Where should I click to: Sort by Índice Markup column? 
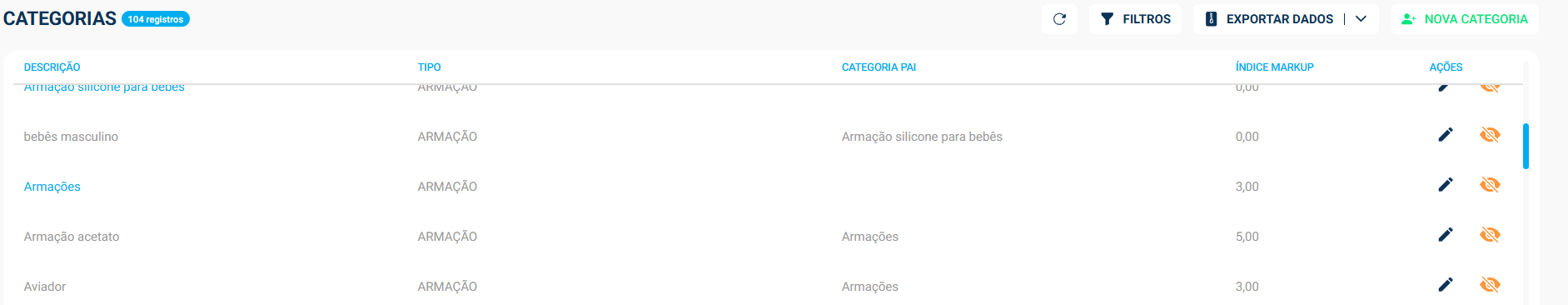pos(1274,67)
